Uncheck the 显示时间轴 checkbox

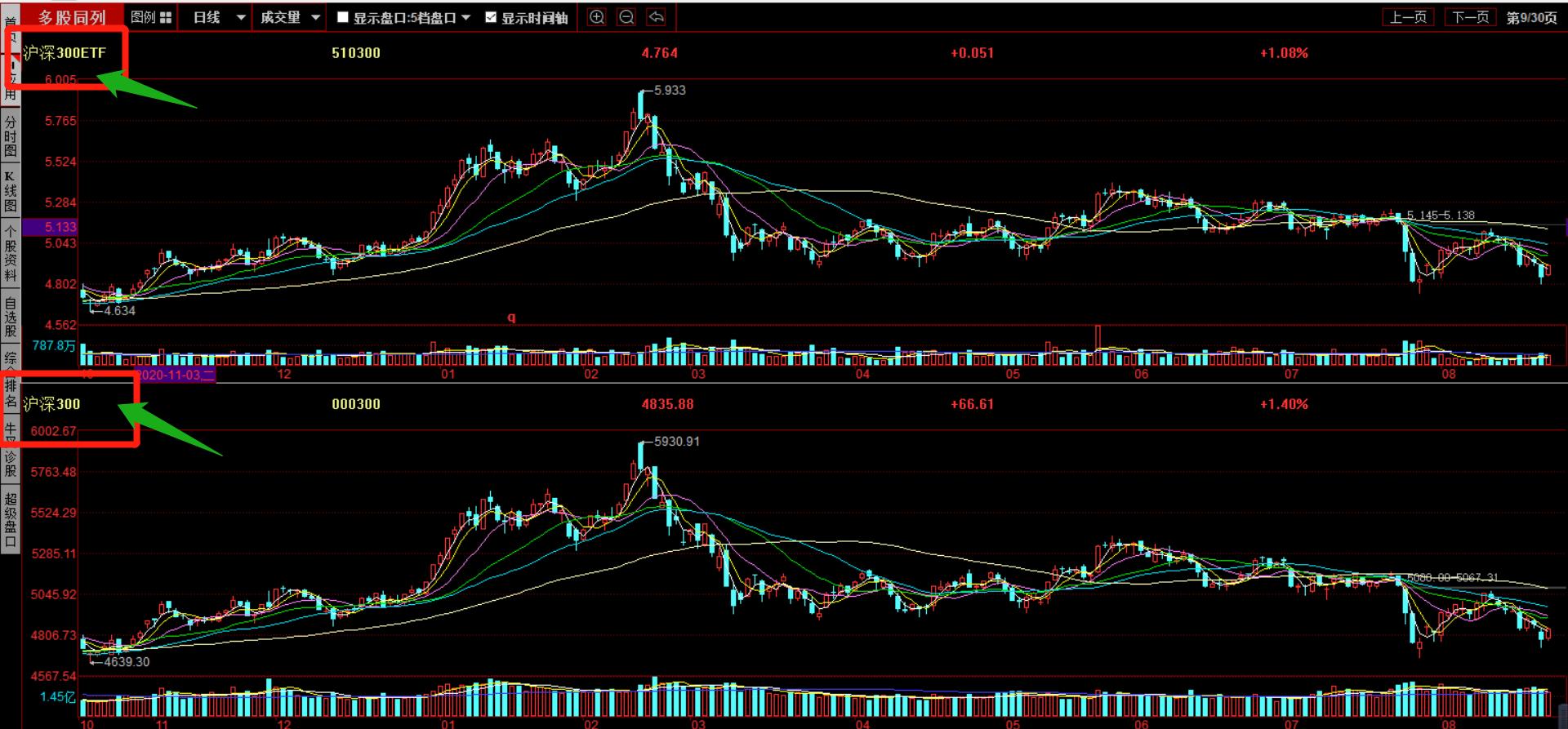[491, 17]
